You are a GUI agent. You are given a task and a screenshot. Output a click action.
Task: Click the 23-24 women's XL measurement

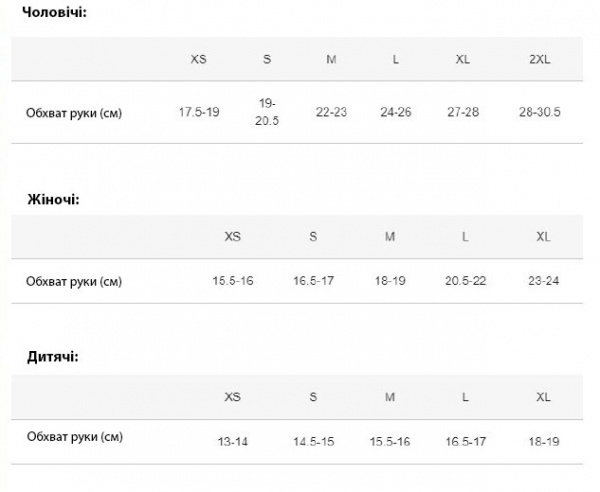click(x=543, y=281)
